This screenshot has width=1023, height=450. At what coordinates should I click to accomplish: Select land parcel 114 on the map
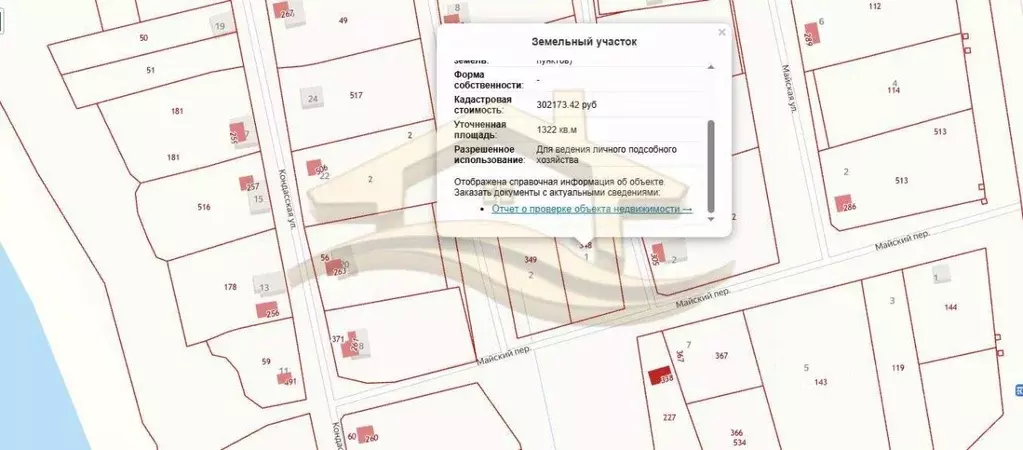click(x=894, y=91)
